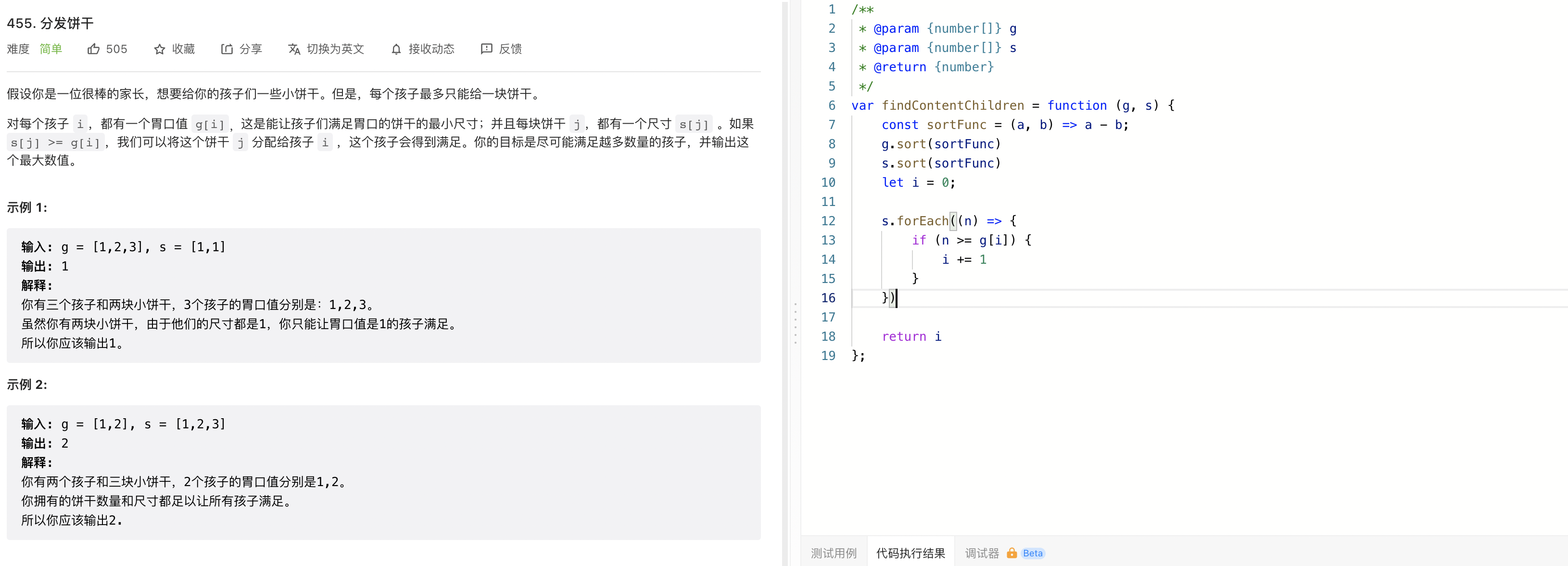This screenshot has height=566, width=1568.
Task: Switch description via 切换为英文
Action: tap(335, 50)
